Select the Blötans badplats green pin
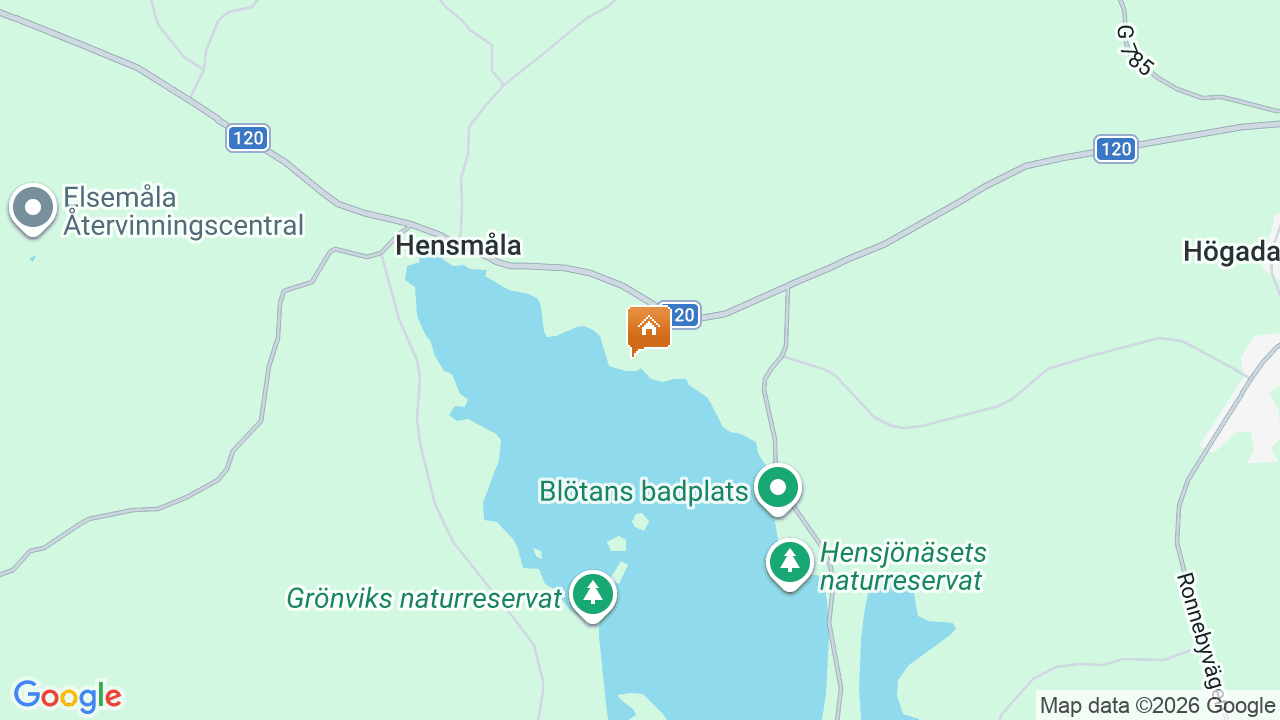 pyautogui.click(x=778, y=490)
